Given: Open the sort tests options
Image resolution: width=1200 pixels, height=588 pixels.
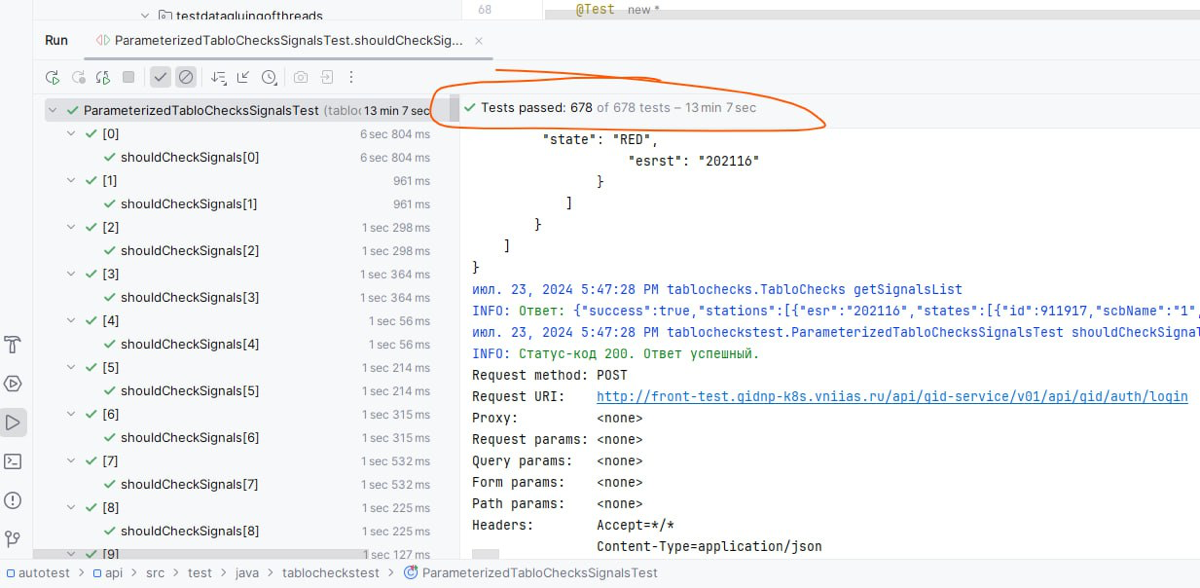Looking at the screenshot, I should (219, 77).
